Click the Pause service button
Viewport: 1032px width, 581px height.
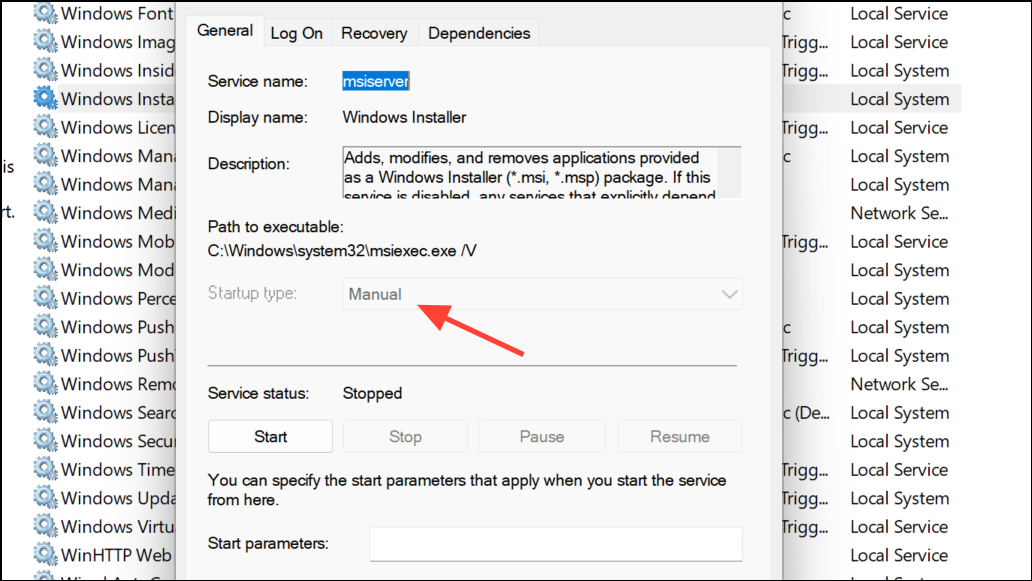coord(541,437)
